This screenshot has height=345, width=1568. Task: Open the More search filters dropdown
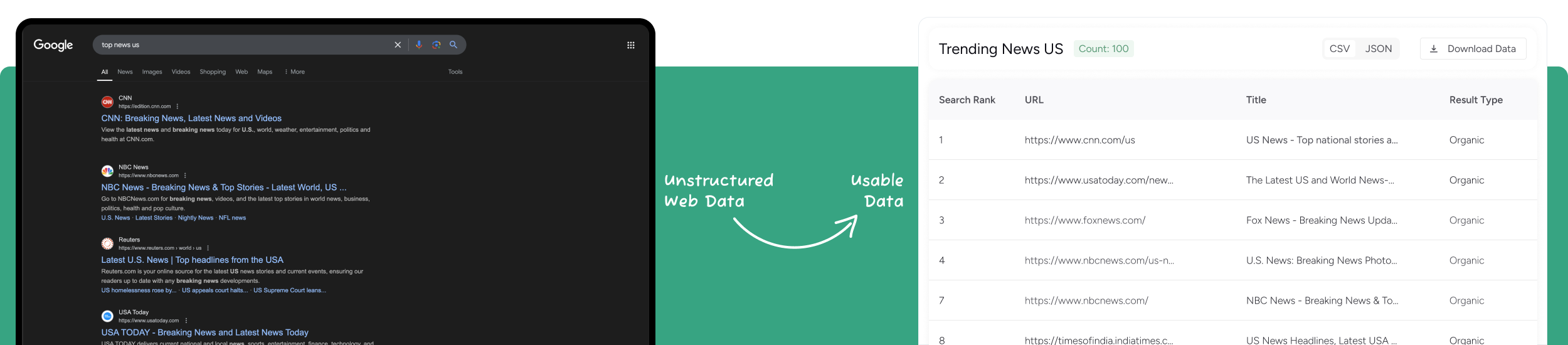click(295, 72)
